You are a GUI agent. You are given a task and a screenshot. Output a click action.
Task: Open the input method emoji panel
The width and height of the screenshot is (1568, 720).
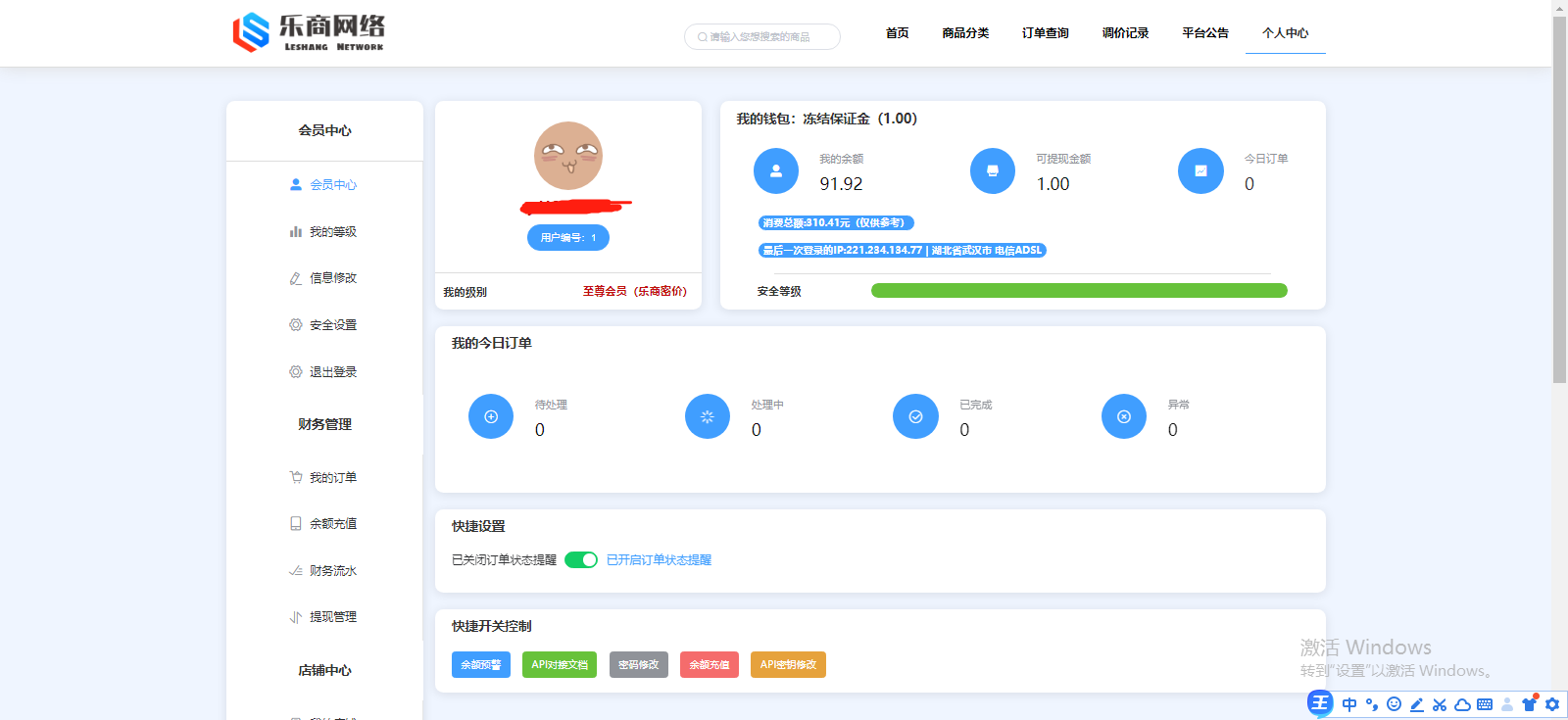coord(1394,704)
